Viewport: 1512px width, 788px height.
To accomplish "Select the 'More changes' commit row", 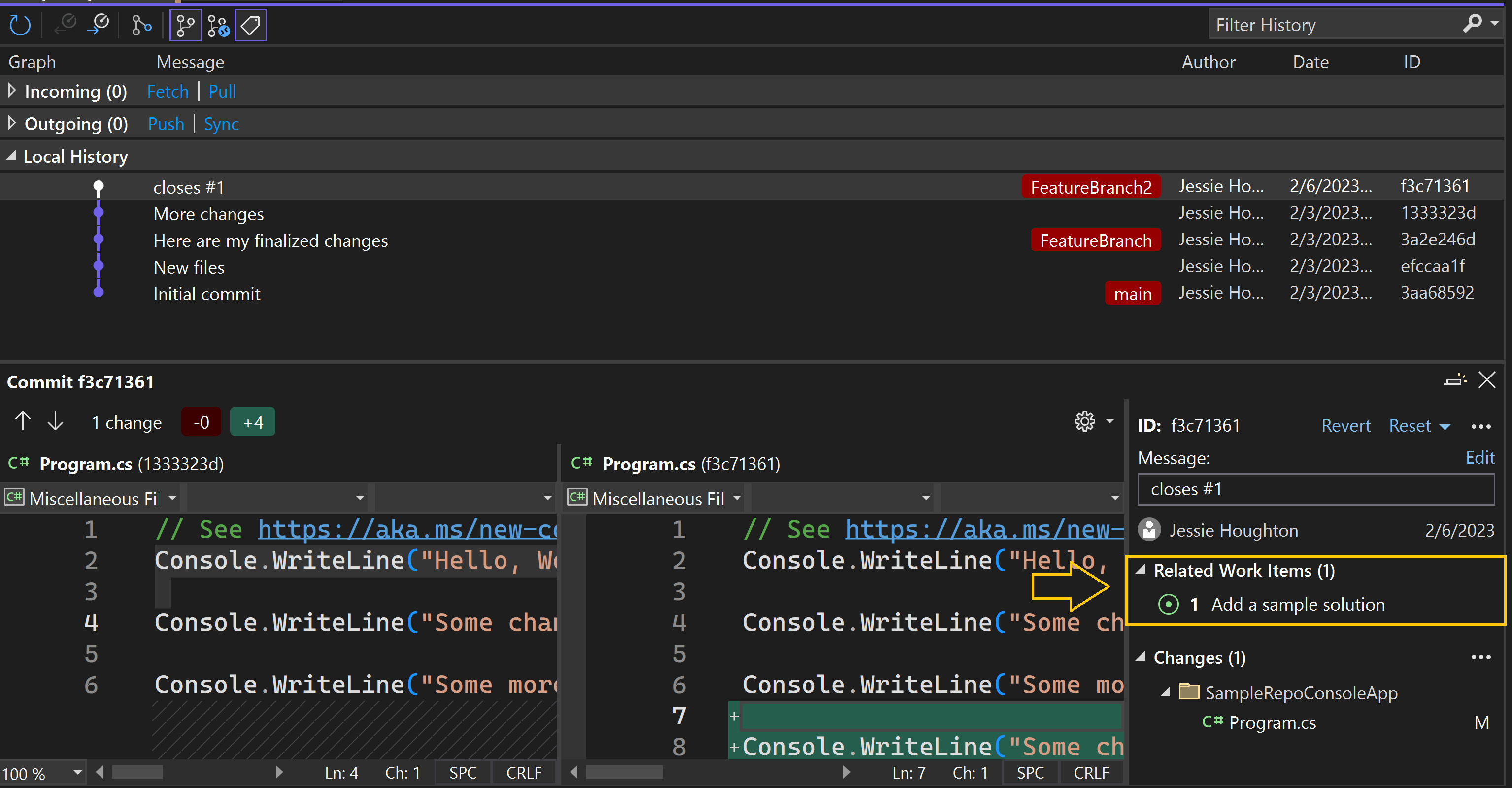I will 209,214.
